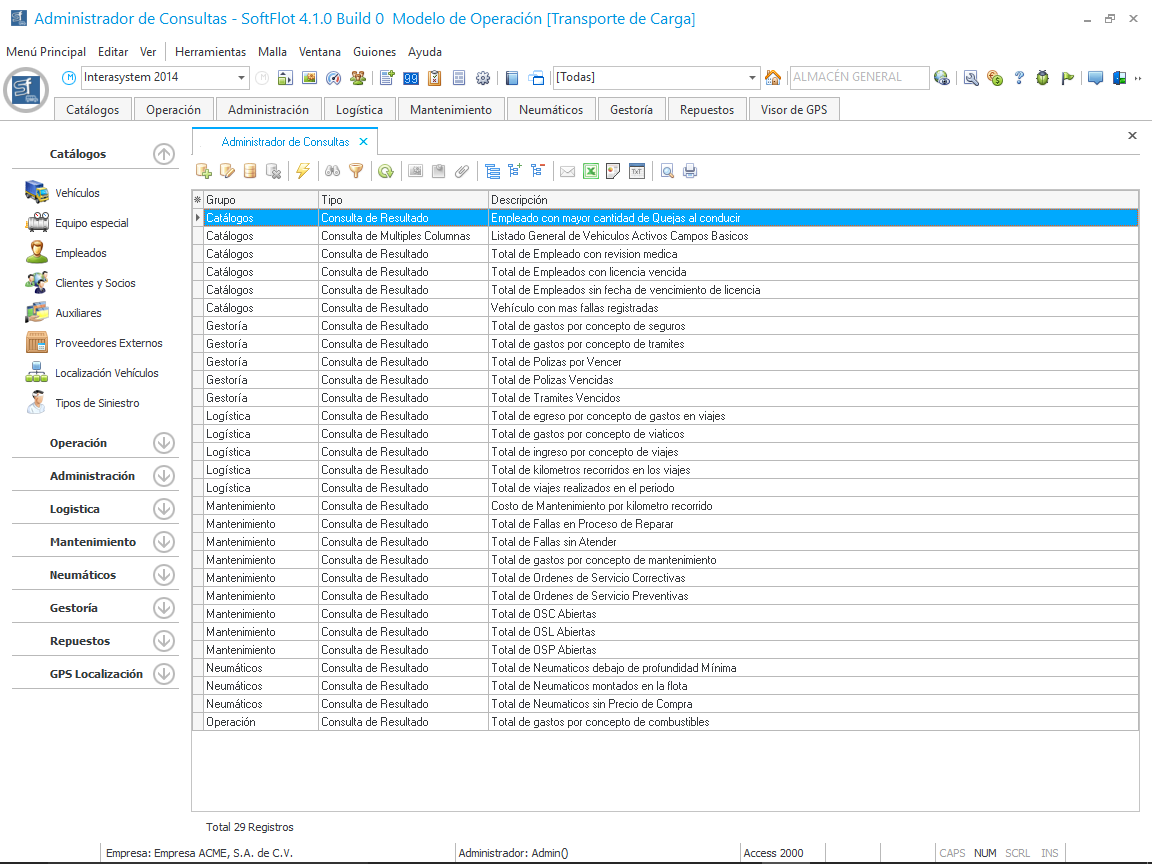Export to Excel using the green icon
This screenshot has width=1152, height=864.
tap(591, 171)
